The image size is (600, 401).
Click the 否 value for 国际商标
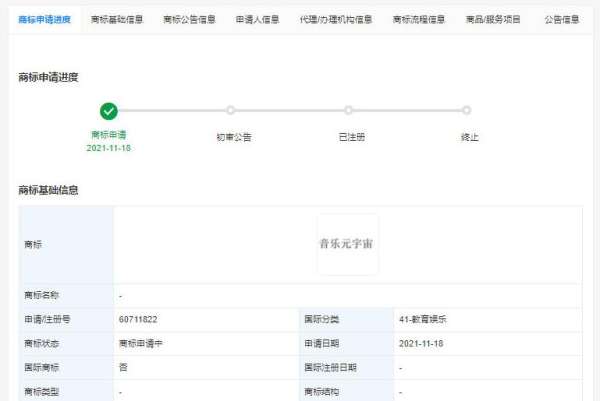tap(123, 368)
